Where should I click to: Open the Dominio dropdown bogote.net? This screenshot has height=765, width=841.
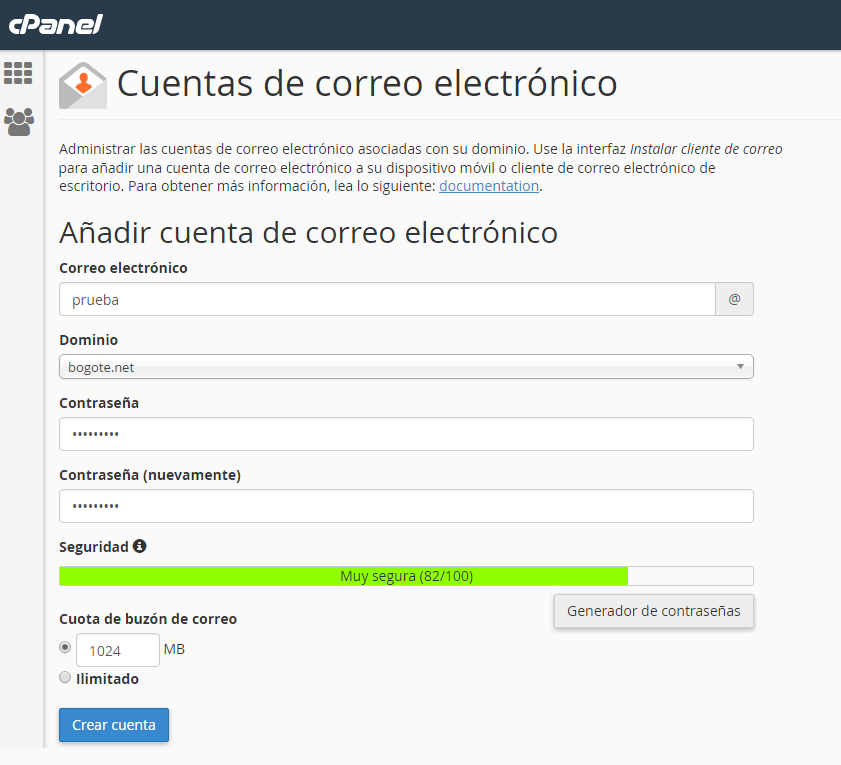(x=400, y=367)
